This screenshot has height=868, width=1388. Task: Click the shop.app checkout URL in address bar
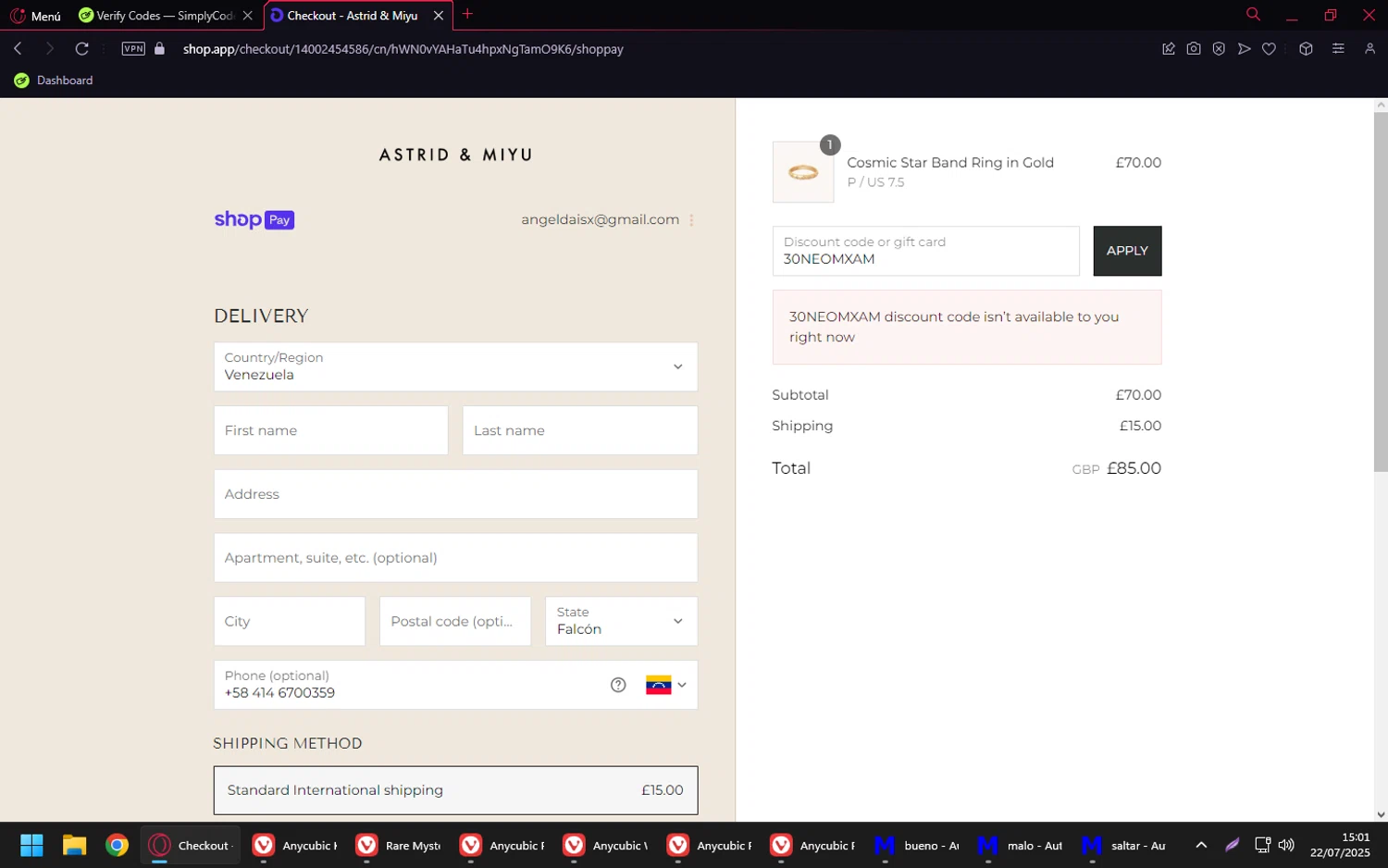click(x=403, y=49)
